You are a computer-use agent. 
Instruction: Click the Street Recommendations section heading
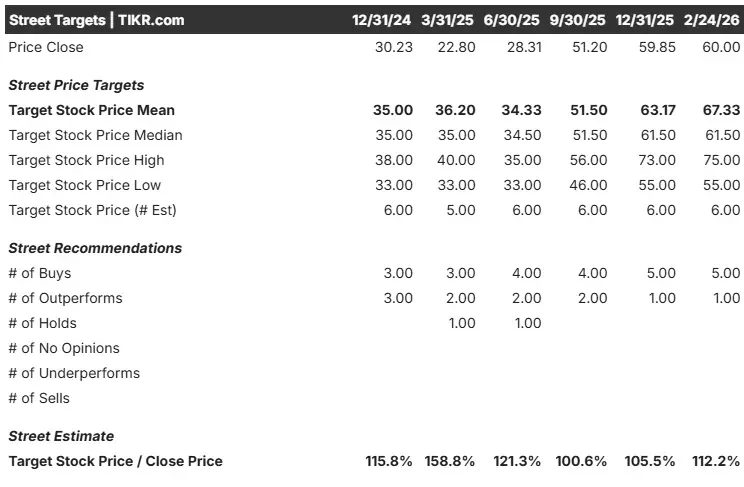[95, 248]
